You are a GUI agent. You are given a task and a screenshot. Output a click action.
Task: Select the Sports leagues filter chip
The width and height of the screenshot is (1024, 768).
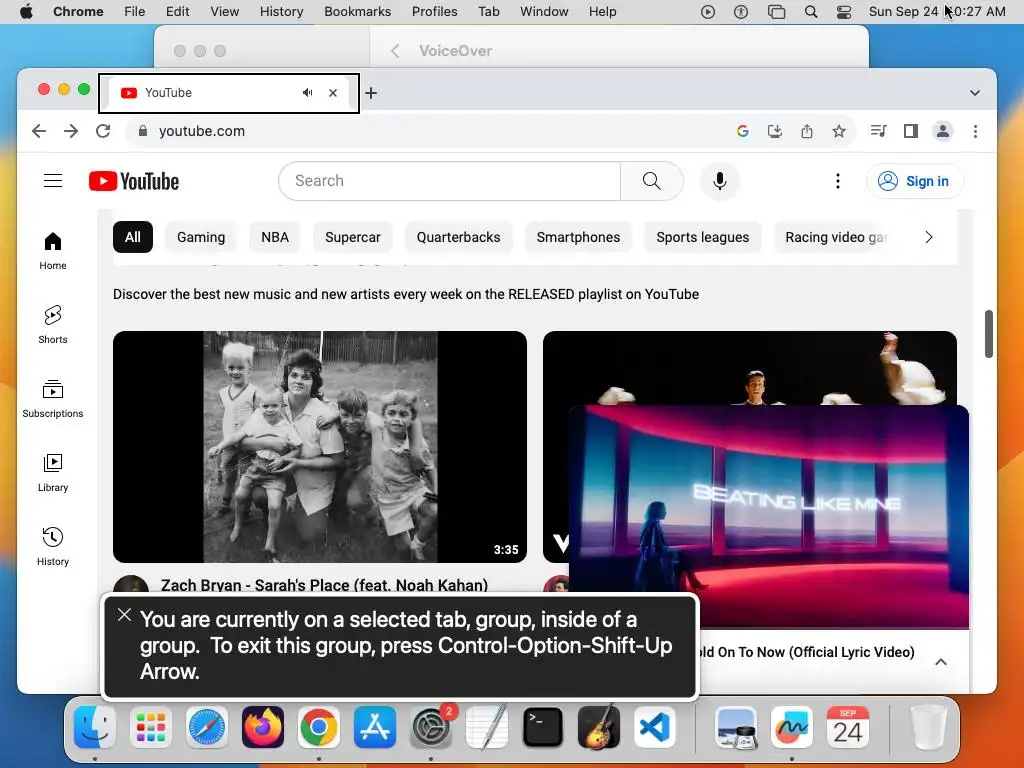point(703,237)
